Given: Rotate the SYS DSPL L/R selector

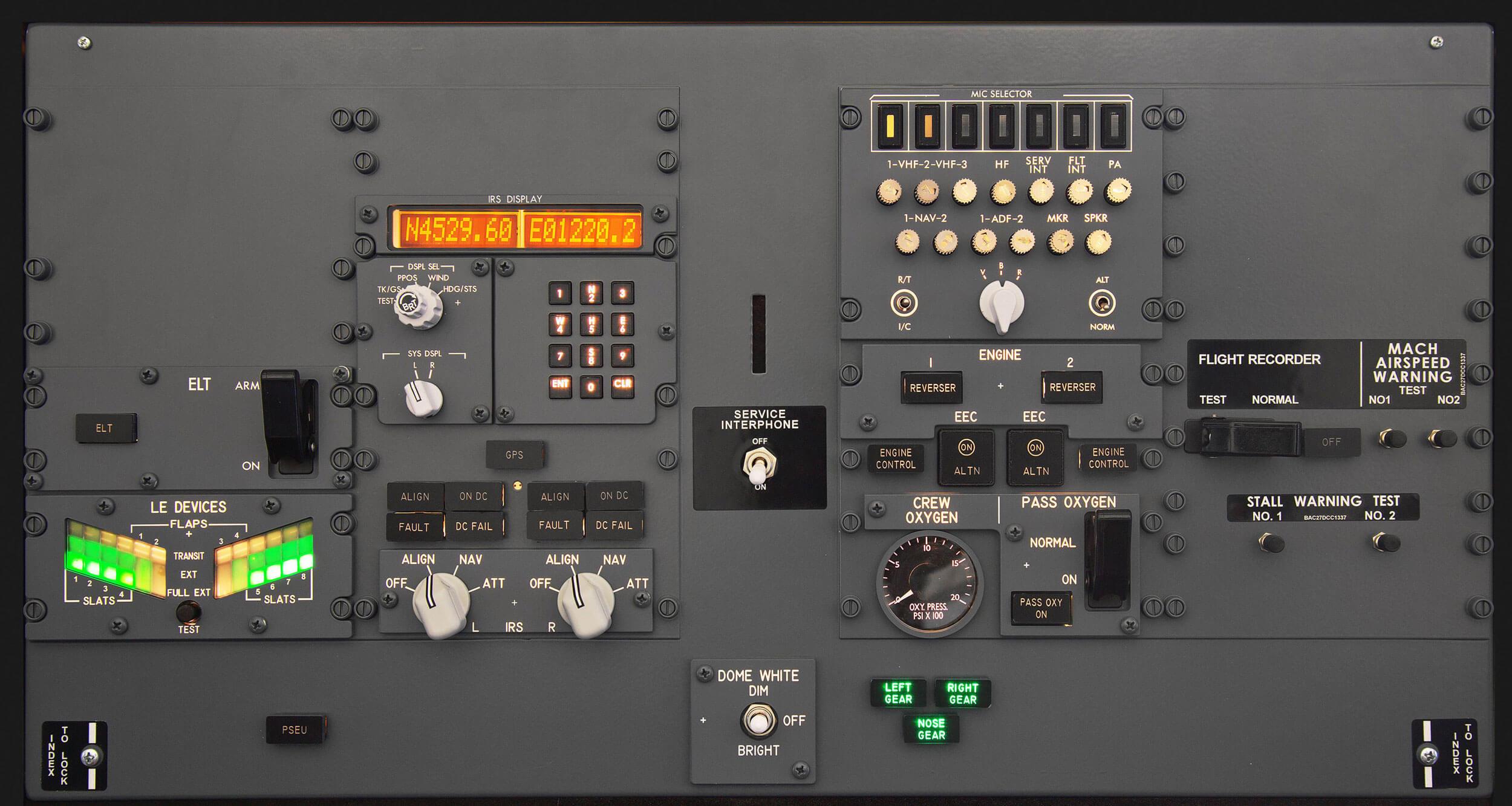Looking at the screenshot, I should (x=423, y=398).
